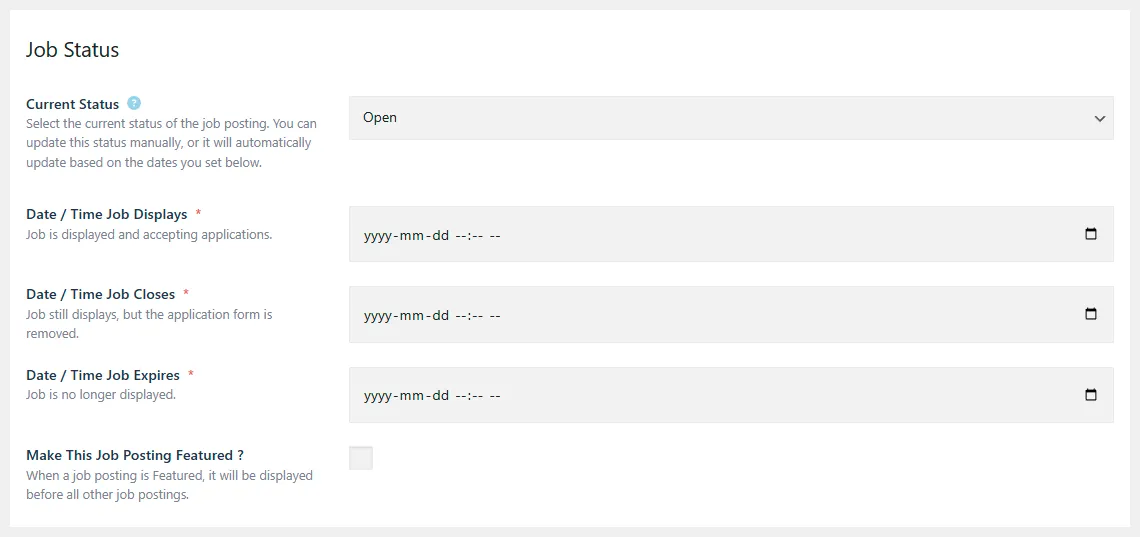Viewport: 1140px width, 537px height.
Task: Click the Make This Job Posting Featured label
Action: pos(135,455)
